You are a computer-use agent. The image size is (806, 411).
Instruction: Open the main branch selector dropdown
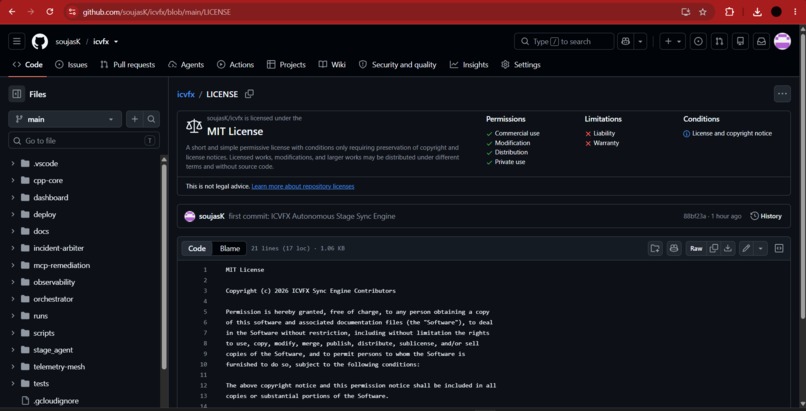pos(65,119)
